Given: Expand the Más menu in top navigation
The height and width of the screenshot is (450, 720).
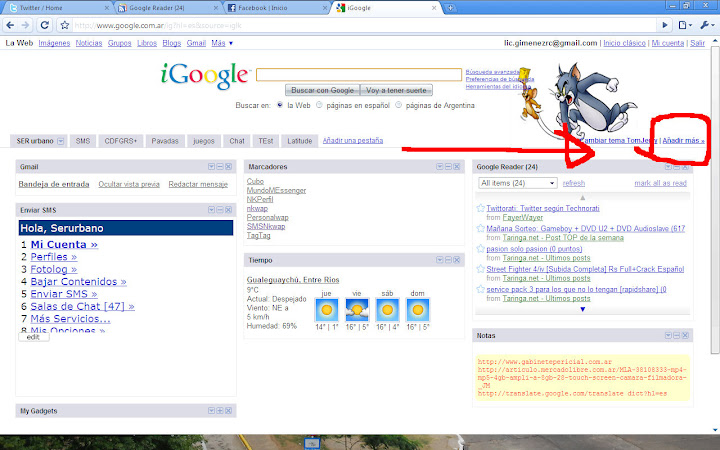Looking at the screenshot, I should (x=222, y=43).
